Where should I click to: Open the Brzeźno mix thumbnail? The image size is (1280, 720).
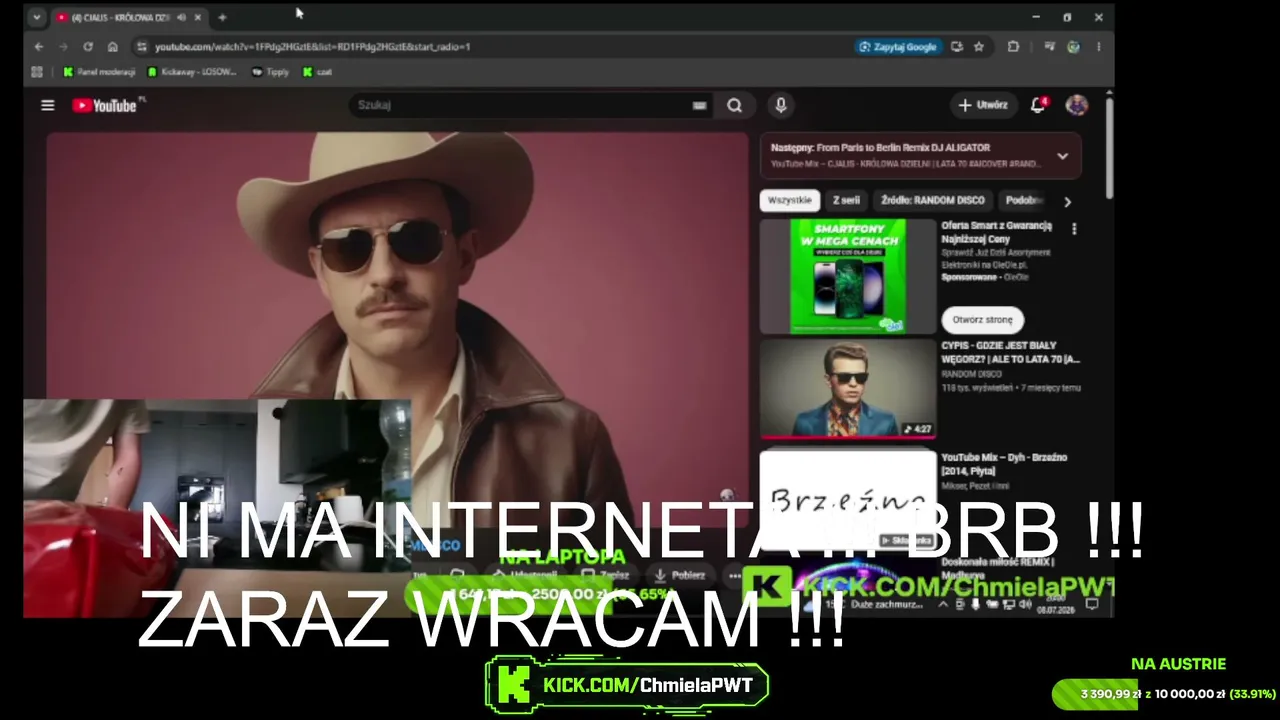point(848,500)
